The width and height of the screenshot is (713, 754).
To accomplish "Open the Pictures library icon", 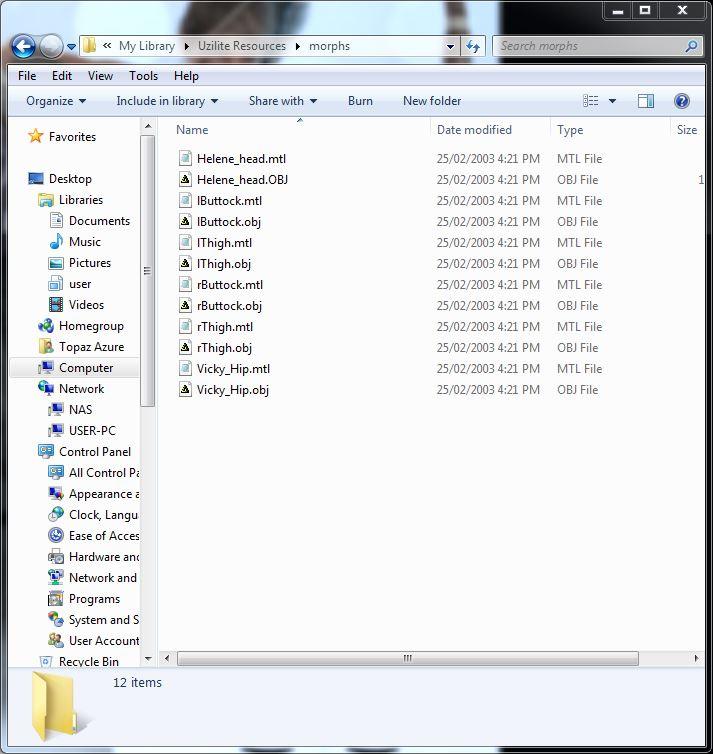I will tap(56, 263).
